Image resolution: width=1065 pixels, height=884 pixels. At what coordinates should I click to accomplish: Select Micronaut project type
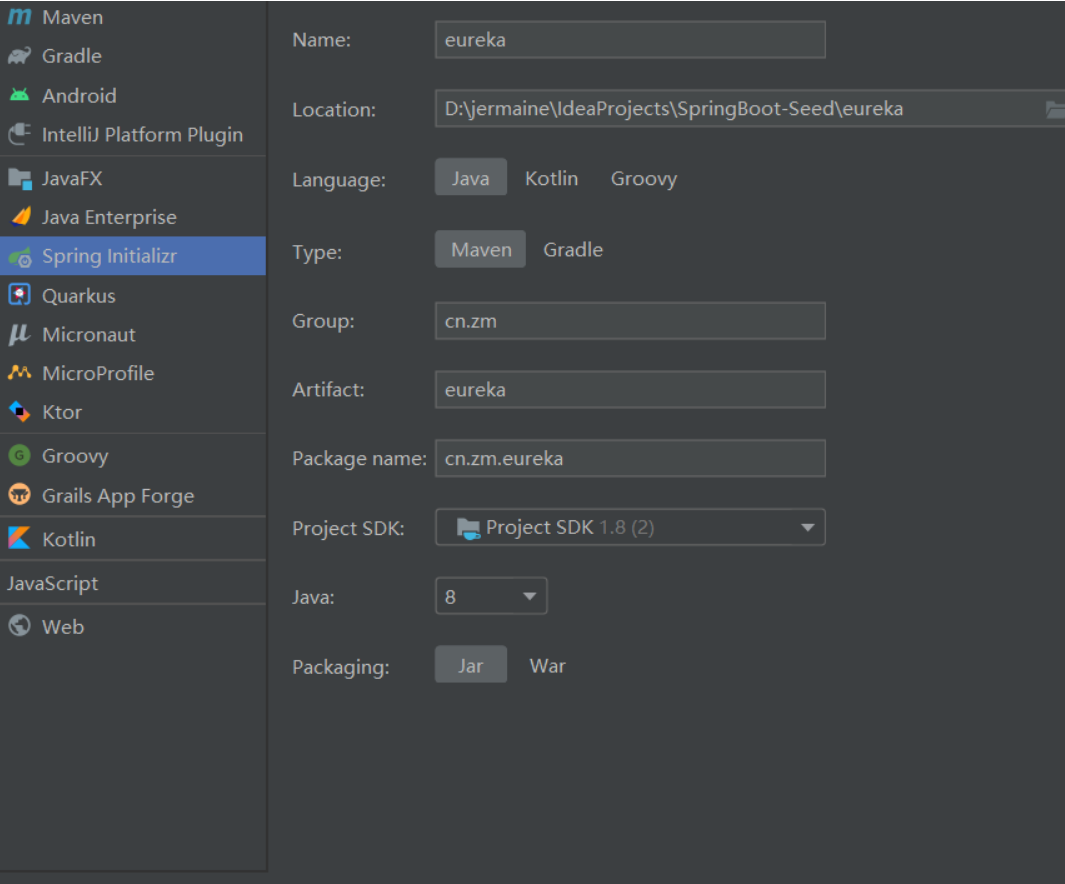point(133,334)
